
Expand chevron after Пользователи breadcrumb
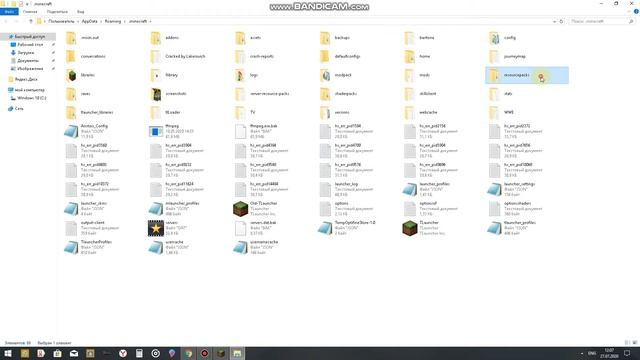(78, 21)
